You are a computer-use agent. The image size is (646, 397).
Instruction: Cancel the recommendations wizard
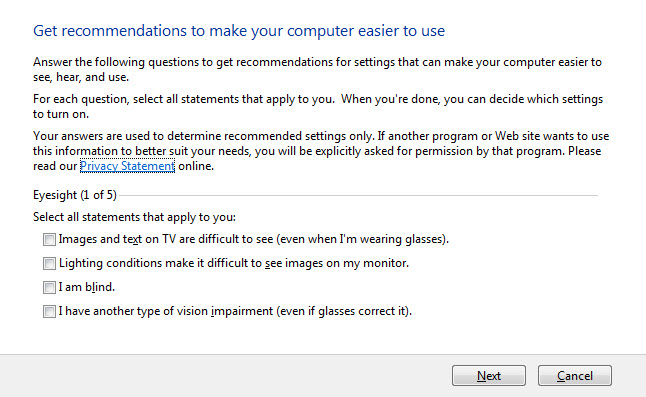[574, 376]
